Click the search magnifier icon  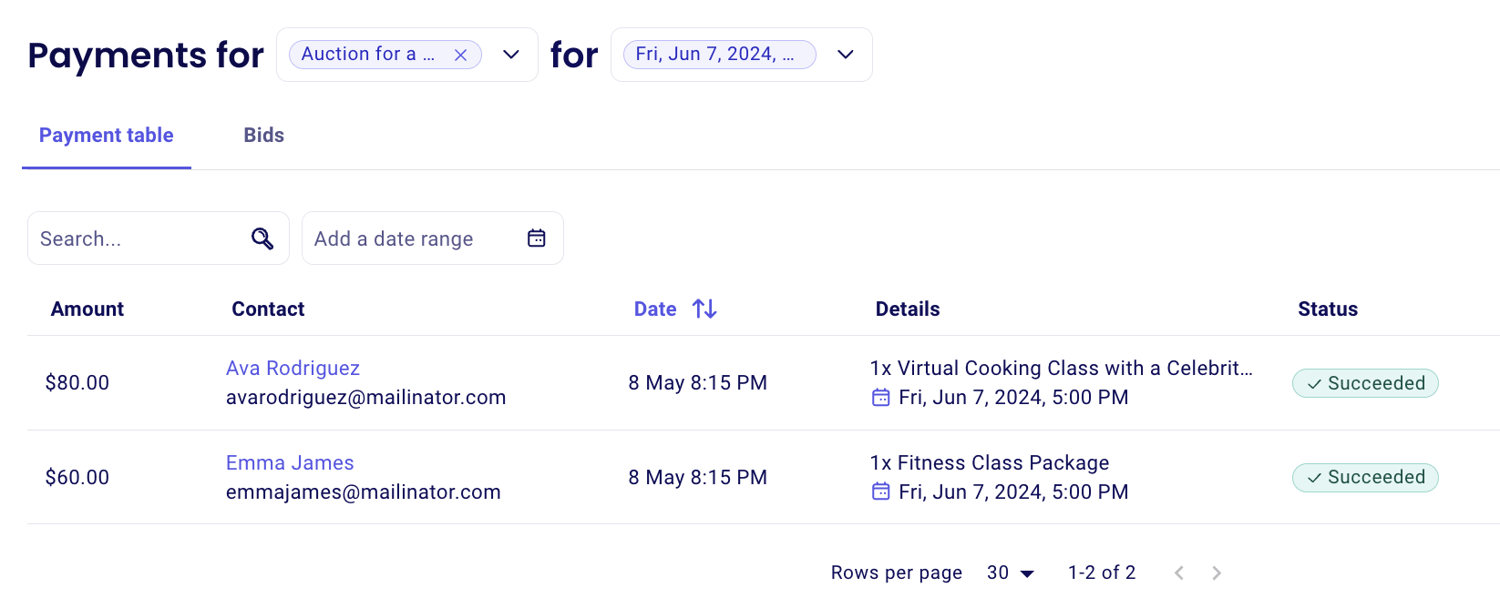pyautogui.click(x=262, y=239)
